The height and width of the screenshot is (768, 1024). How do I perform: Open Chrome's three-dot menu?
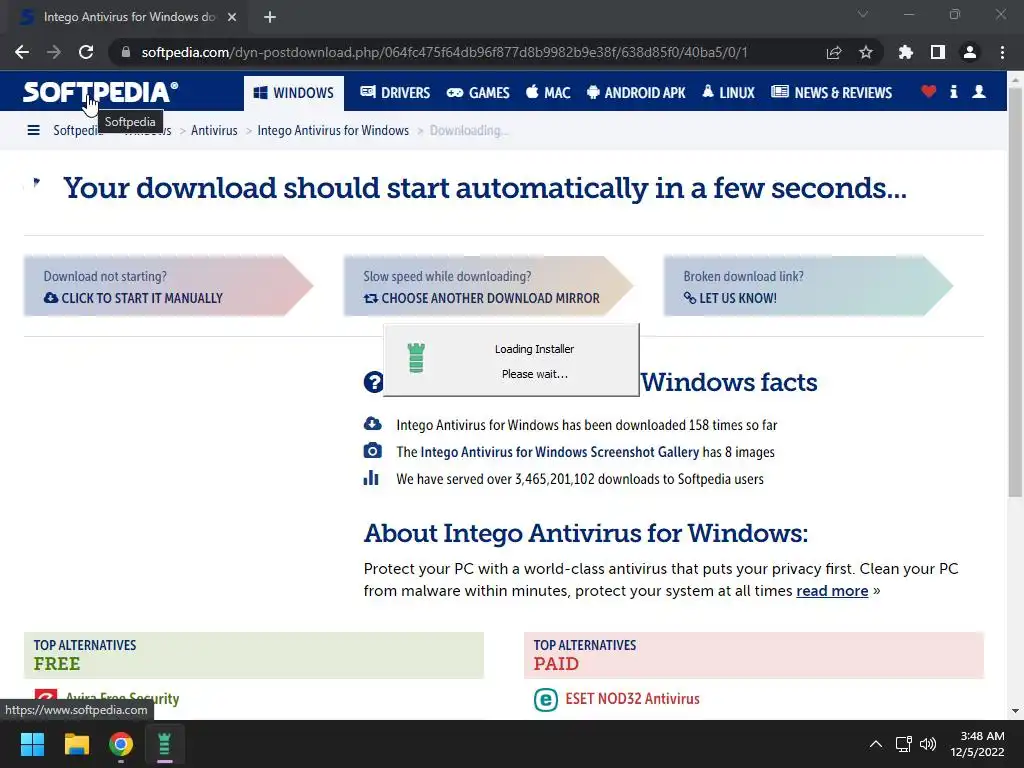1002,52
